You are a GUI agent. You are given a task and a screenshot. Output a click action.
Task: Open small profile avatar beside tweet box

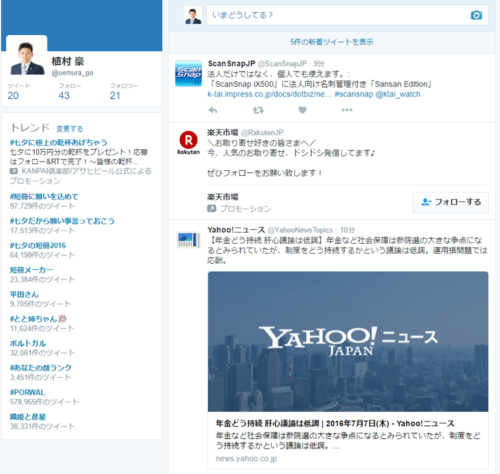[x=193, y=15]
